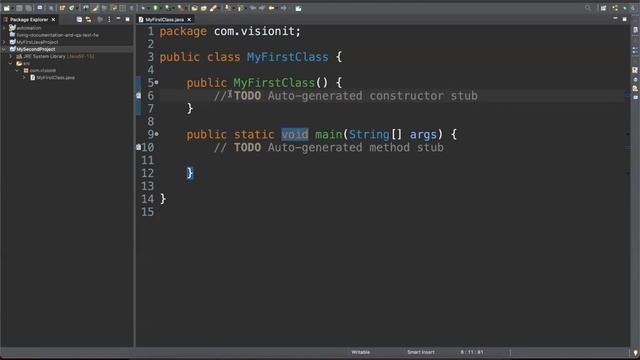Expand the automation project node
The height and width of the screenshot is (360, 640).
(4, 28)
